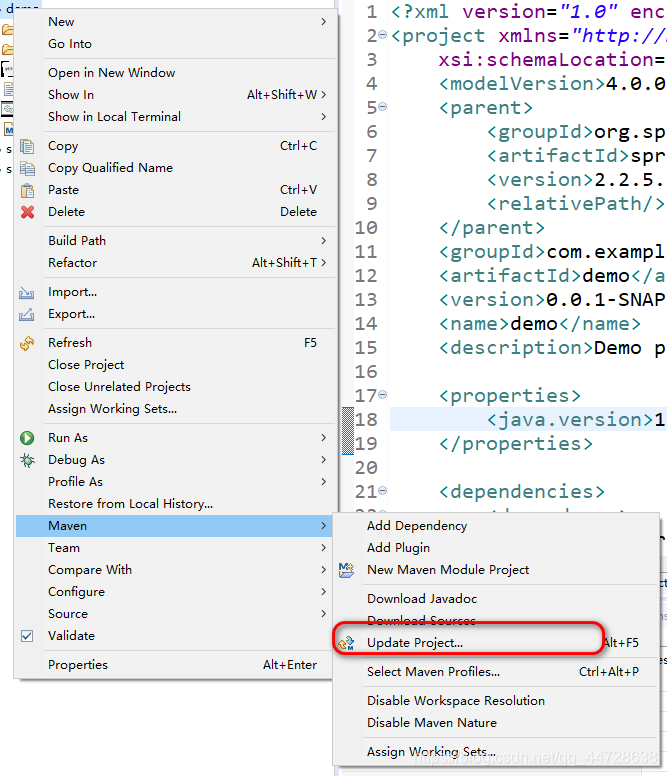
Task: Click the red Delete X icon
Action: pyautogui.click(x=27, y=212)
